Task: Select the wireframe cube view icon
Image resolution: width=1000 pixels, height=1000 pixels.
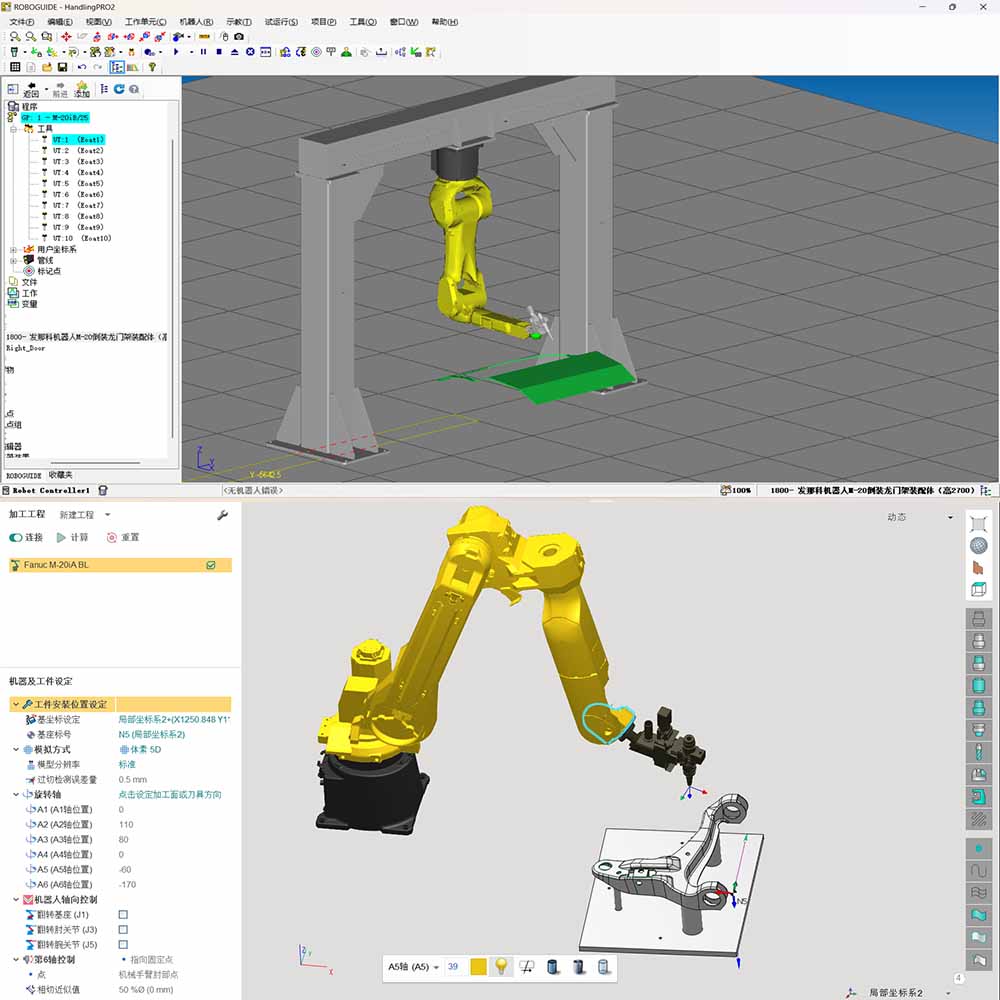Action: (x=979, y=590)
